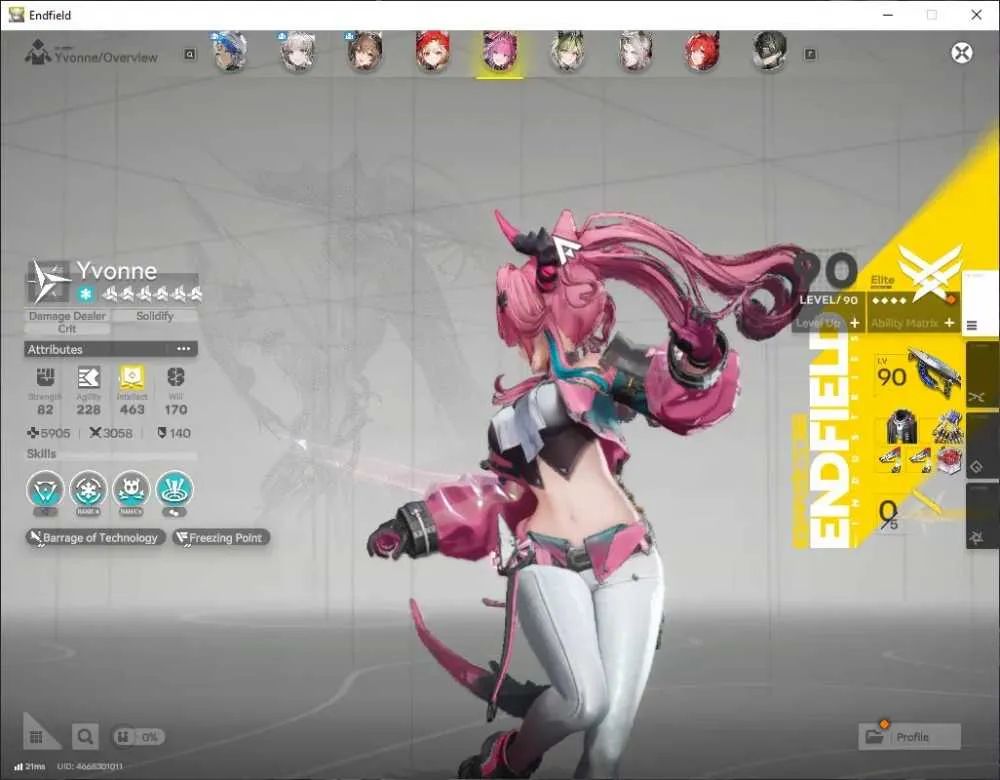The height and width of the screenshot is (780, 1000).
Task: Toggle the 0% display pill
Action: (x=138, y=737)
